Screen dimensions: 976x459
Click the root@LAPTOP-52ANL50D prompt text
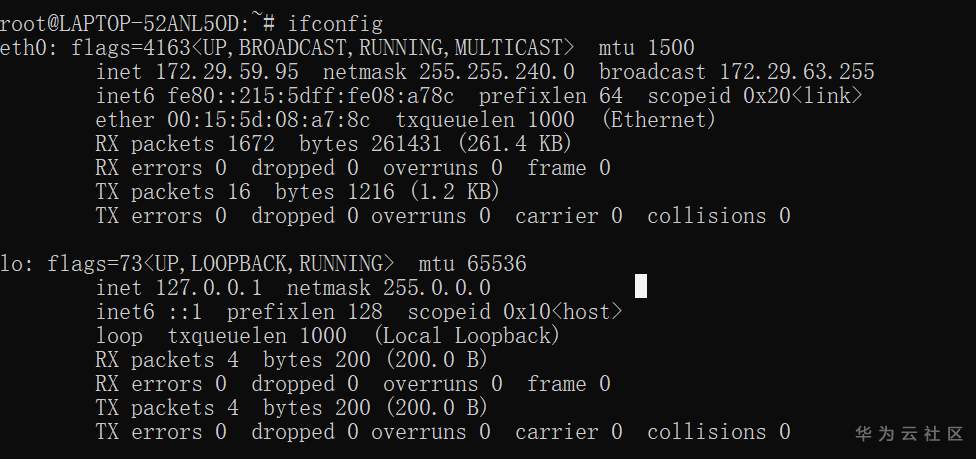pyautogui.click(x=118, y=23)
